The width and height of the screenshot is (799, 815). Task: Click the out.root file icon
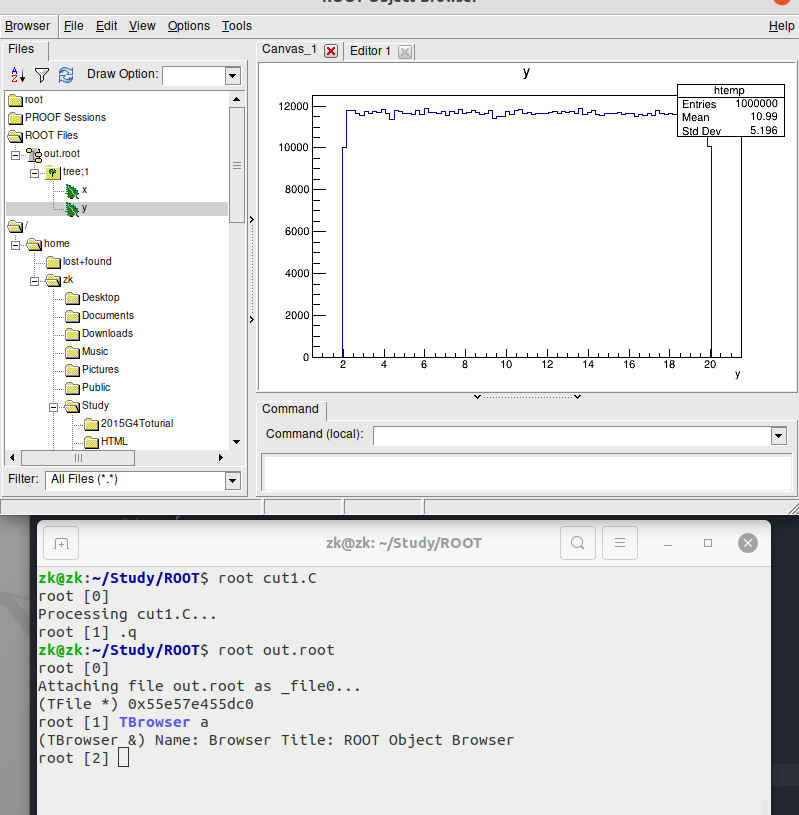34,154
